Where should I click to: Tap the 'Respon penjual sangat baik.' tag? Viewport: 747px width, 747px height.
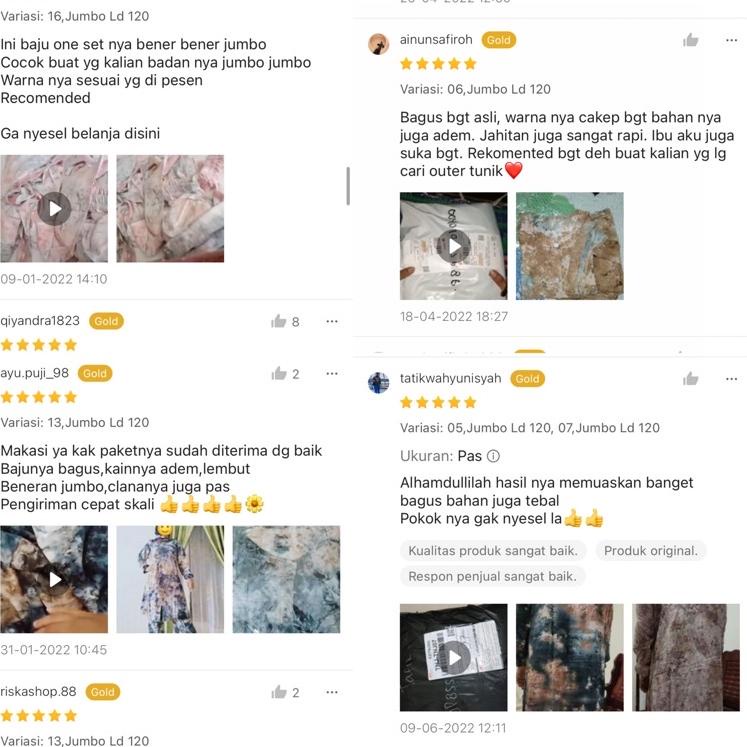point(493,576)
